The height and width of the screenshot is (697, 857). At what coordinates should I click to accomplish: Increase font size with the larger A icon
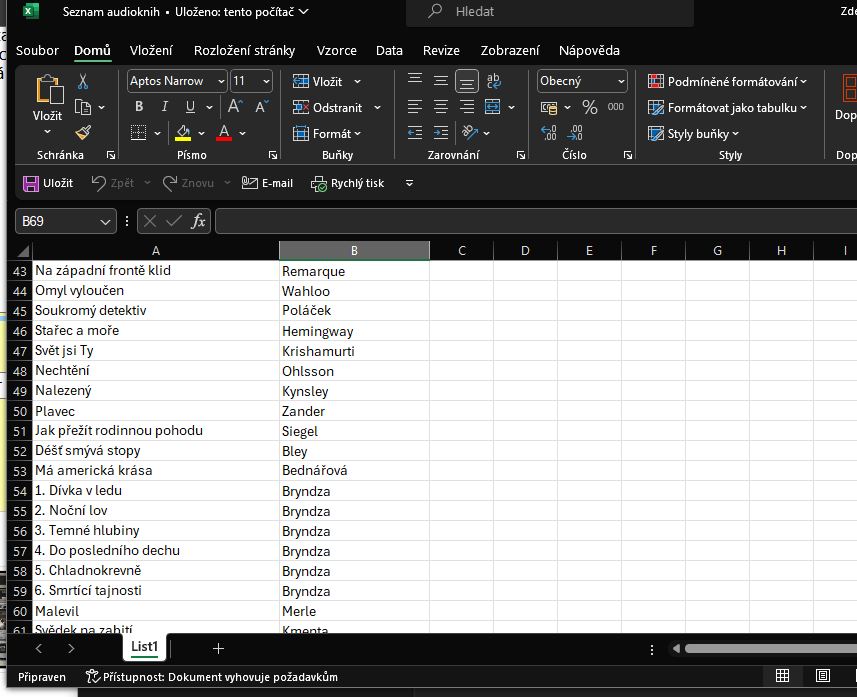[235, 106]
